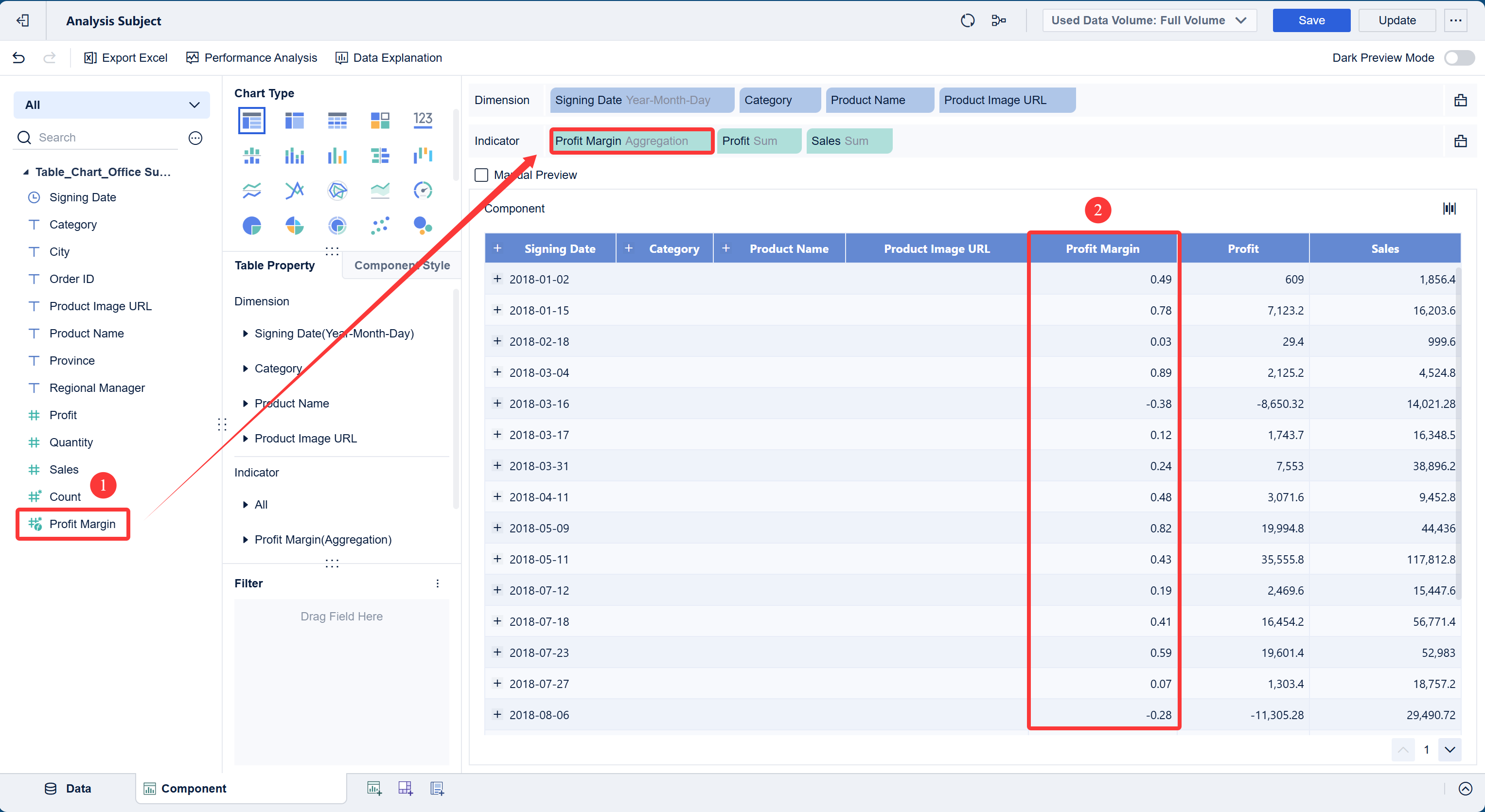1485x812 pixels.
Task: Pick the KPI number card chart type
Action: [x=423, y=121]
